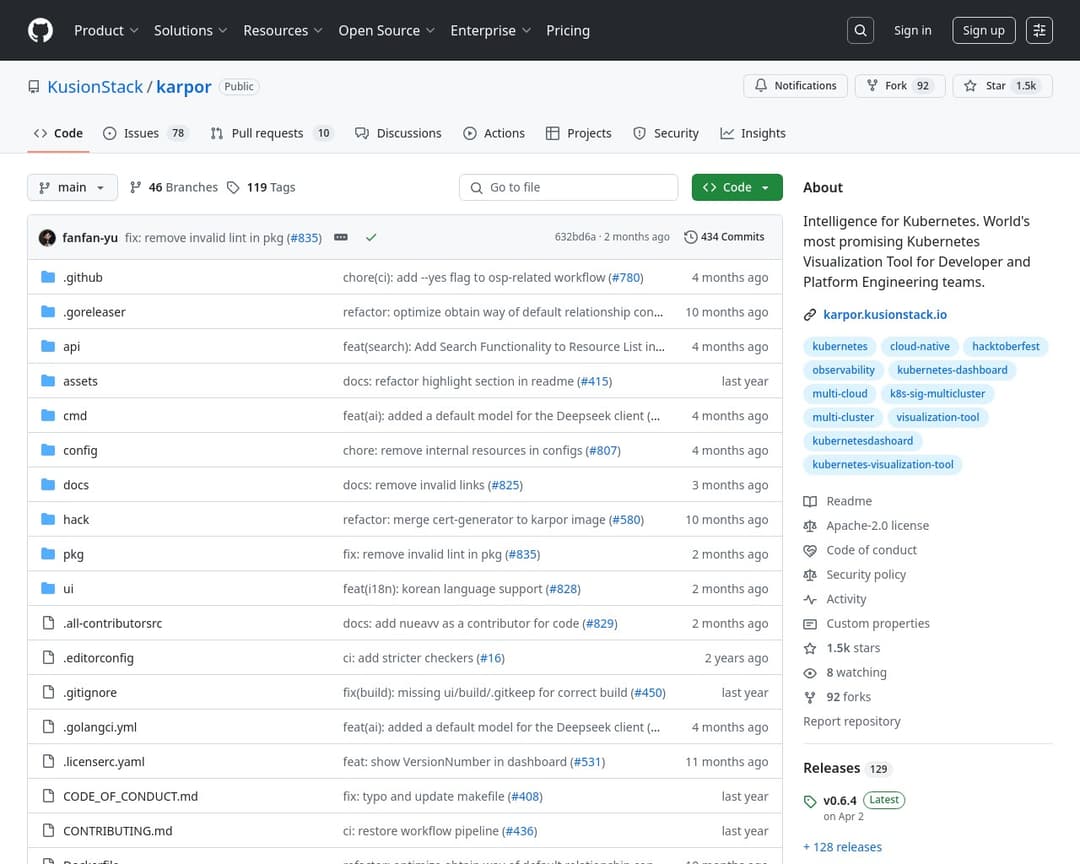Click the scale icon beside Apache-2.0 license
The height and width of the screenshot is (864, 1080).
point(810,526)
